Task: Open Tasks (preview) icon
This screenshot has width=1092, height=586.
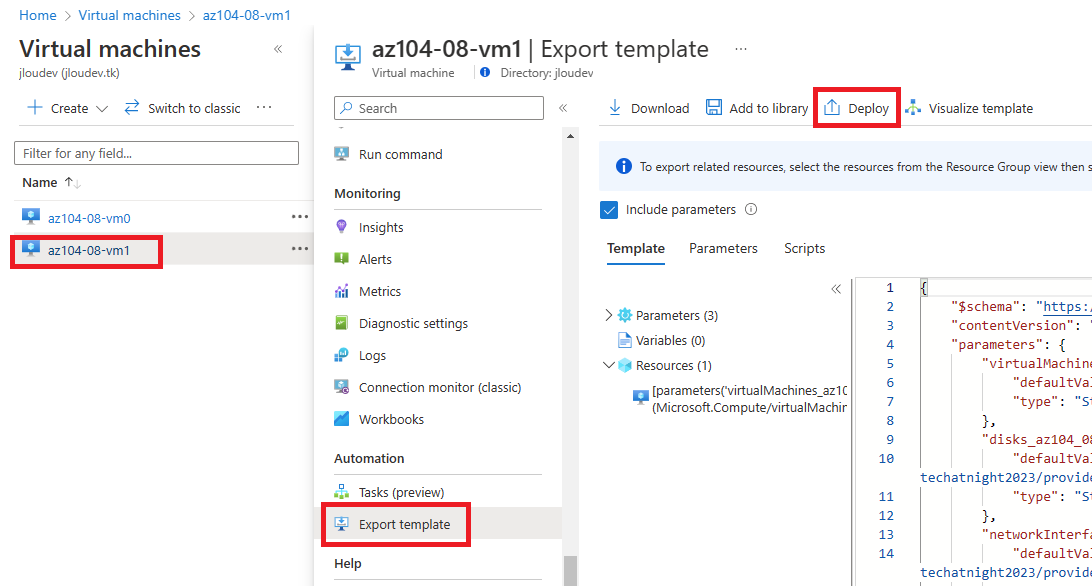Action: (341, 492)
